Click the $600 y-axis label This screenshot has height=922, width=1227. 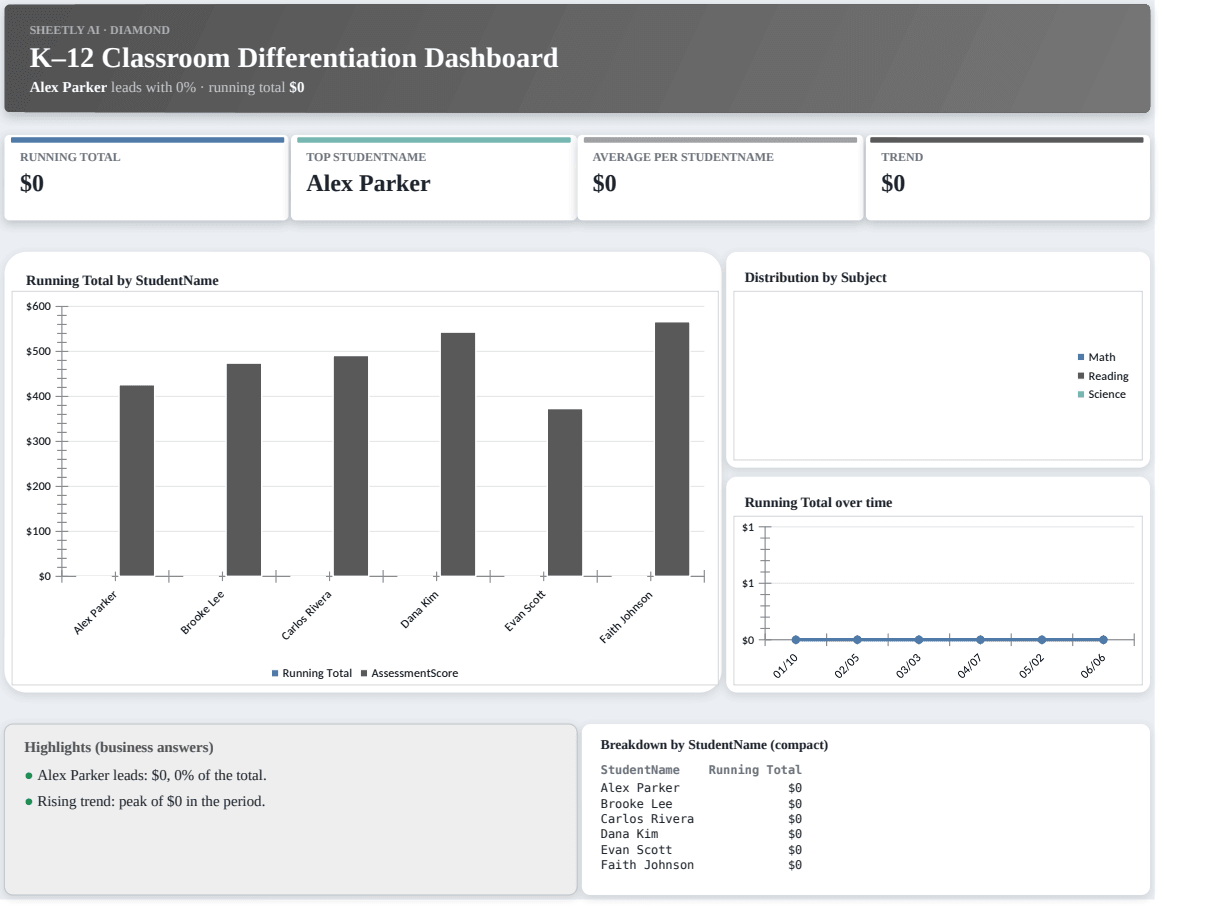click(38, 306)
